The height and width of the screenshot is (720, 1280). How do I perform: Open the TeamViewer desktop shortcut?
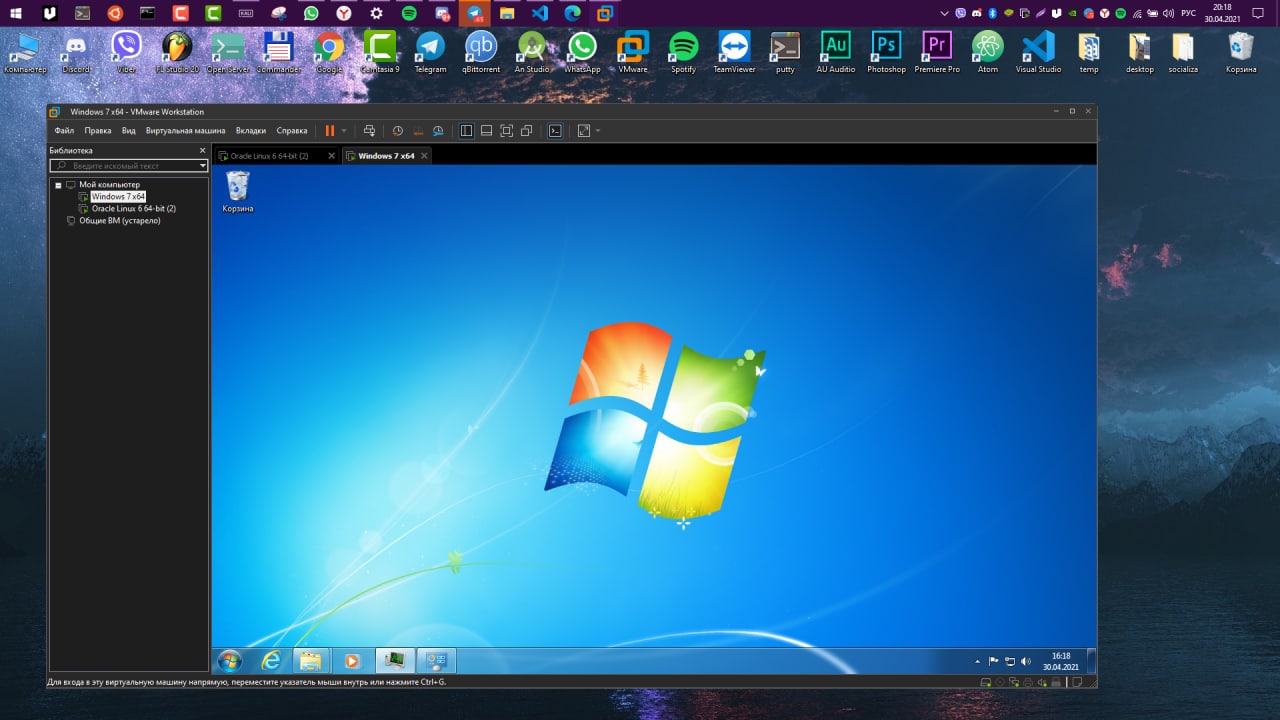pos(734,52)
